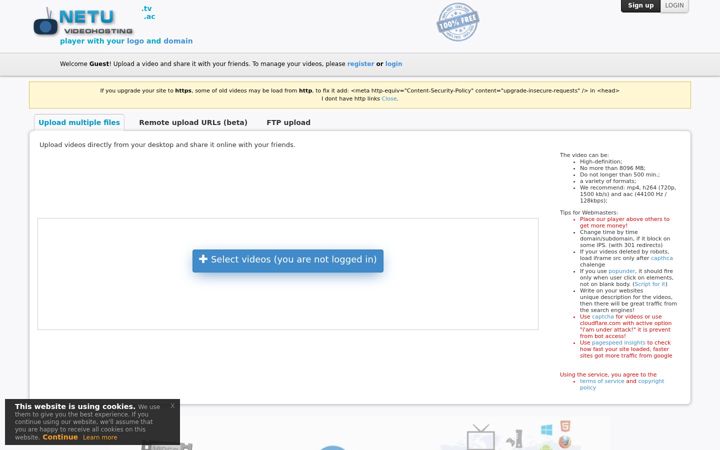Open the register link in welcome bar
The width and height of the screenshot is (720, 450).
point(360,64)
